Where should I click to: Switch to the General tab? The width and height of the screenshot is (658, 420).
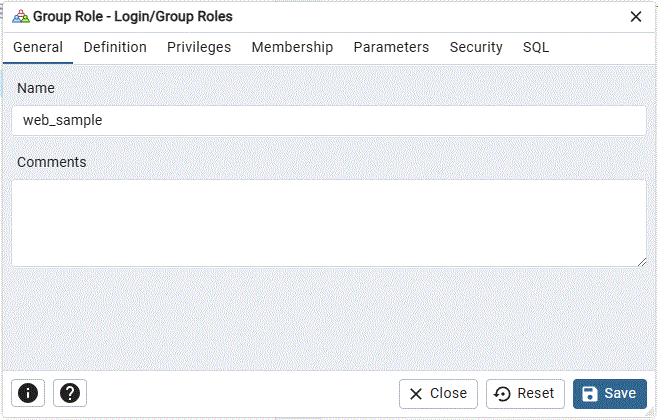click(x=38, y=47)
